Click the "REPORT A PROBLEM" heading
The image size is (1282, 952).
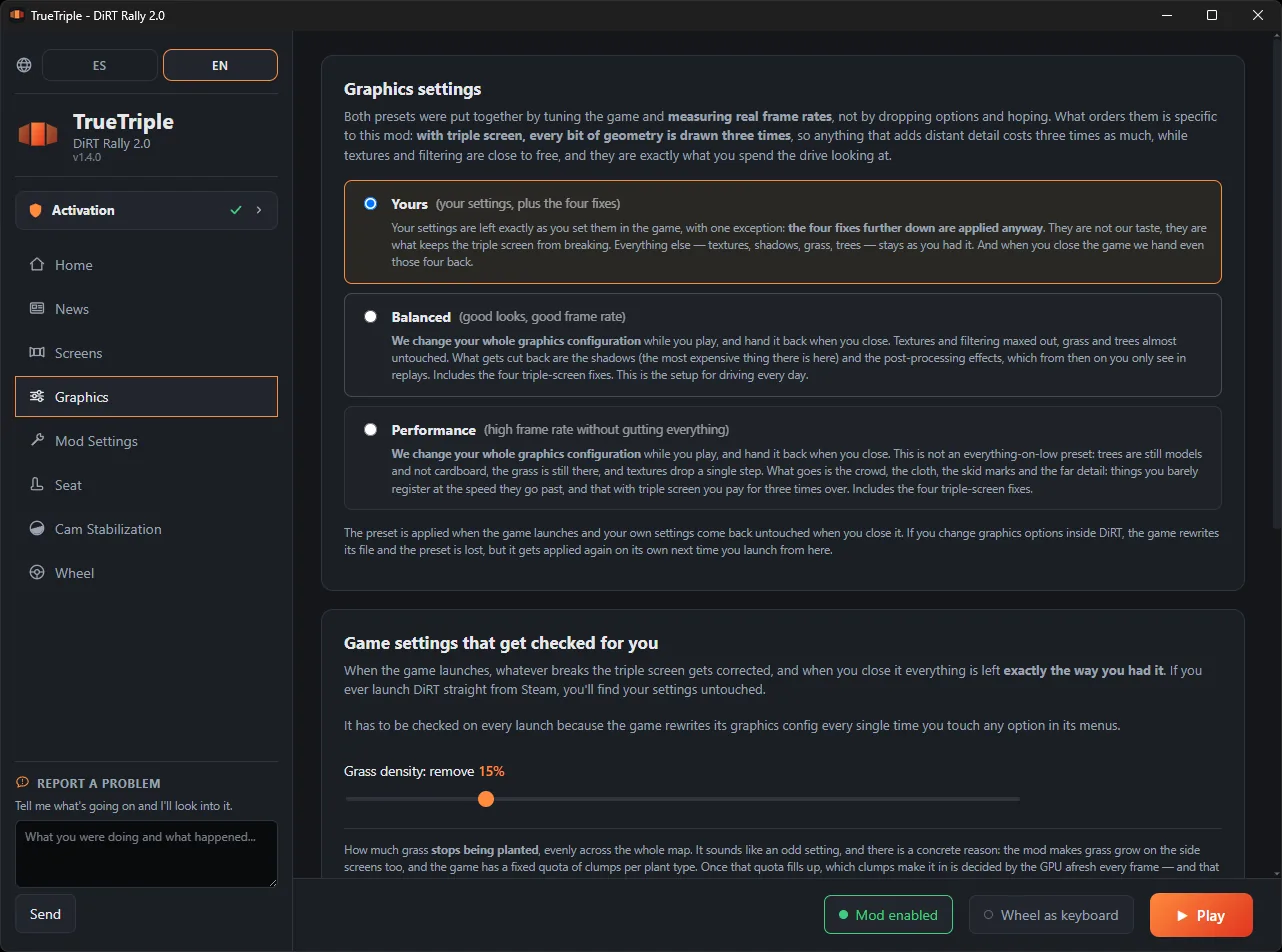click(99, 783)
